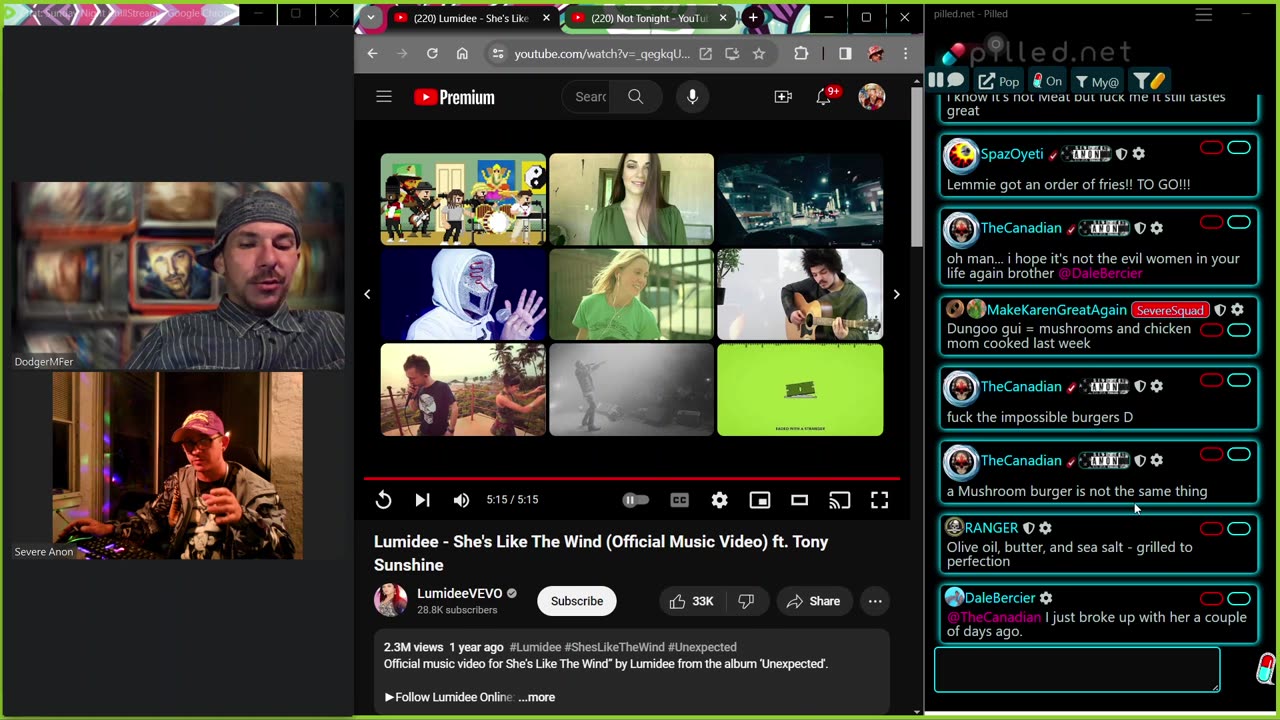Image resolution: width=1280 pixels, height=720 pixels.
Task: Toggle the pill filter in Pilled chat
Action: point(1150,81)
